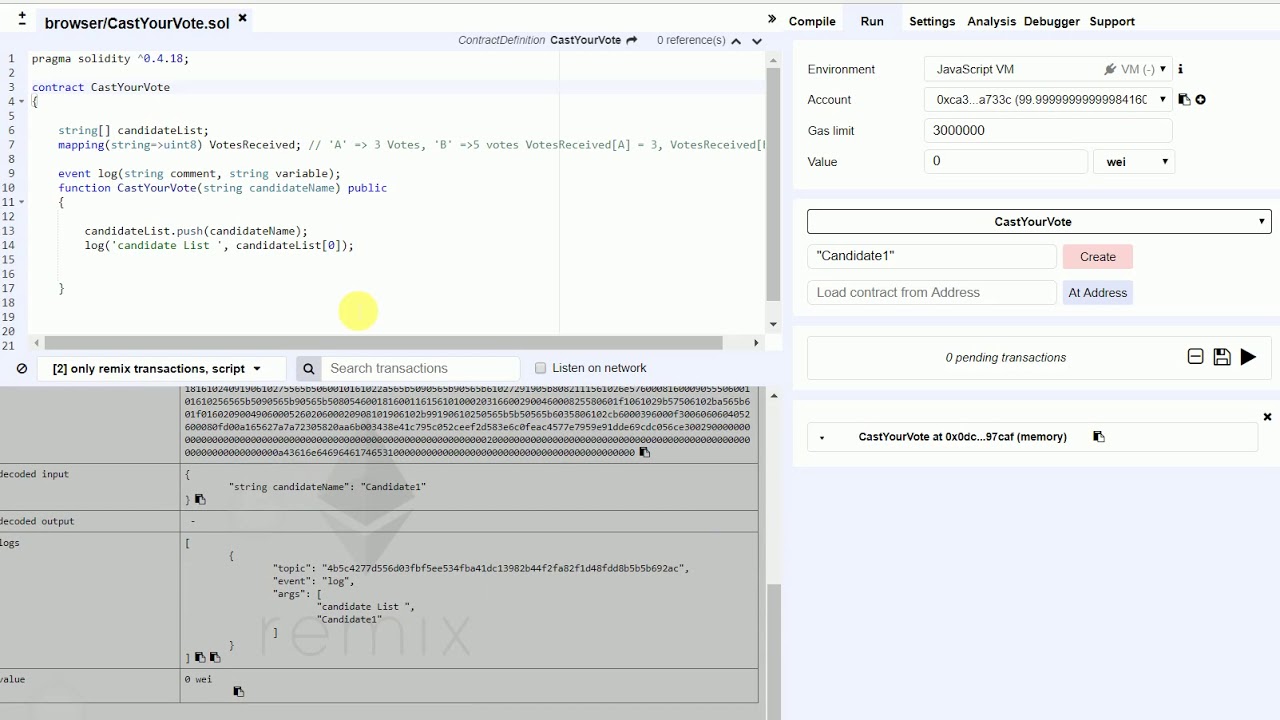Go to the Analysis tab
The height and width of the screenshot is (720, 1280).
(x=992, y=21)
